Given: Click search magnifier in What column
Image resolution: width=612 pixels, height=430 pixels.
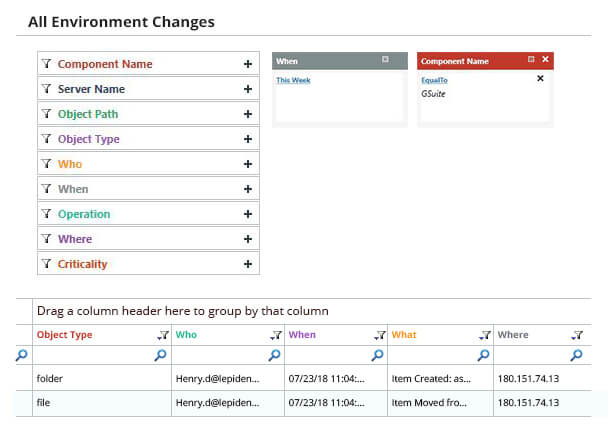Looking at the screenshot, I should coord(483,355).
